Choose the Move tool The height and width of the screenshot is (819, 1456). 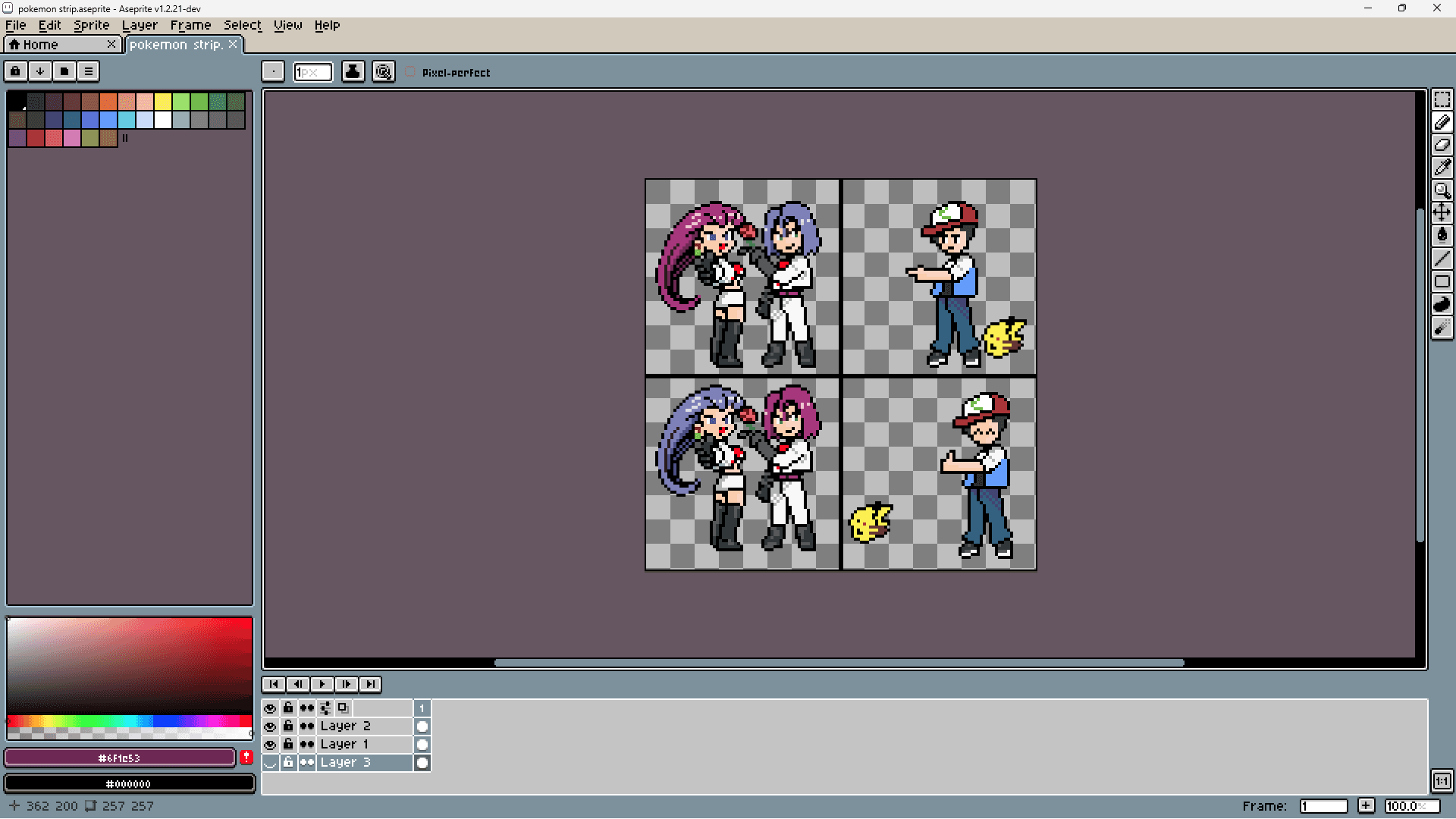pos(1442,213)
